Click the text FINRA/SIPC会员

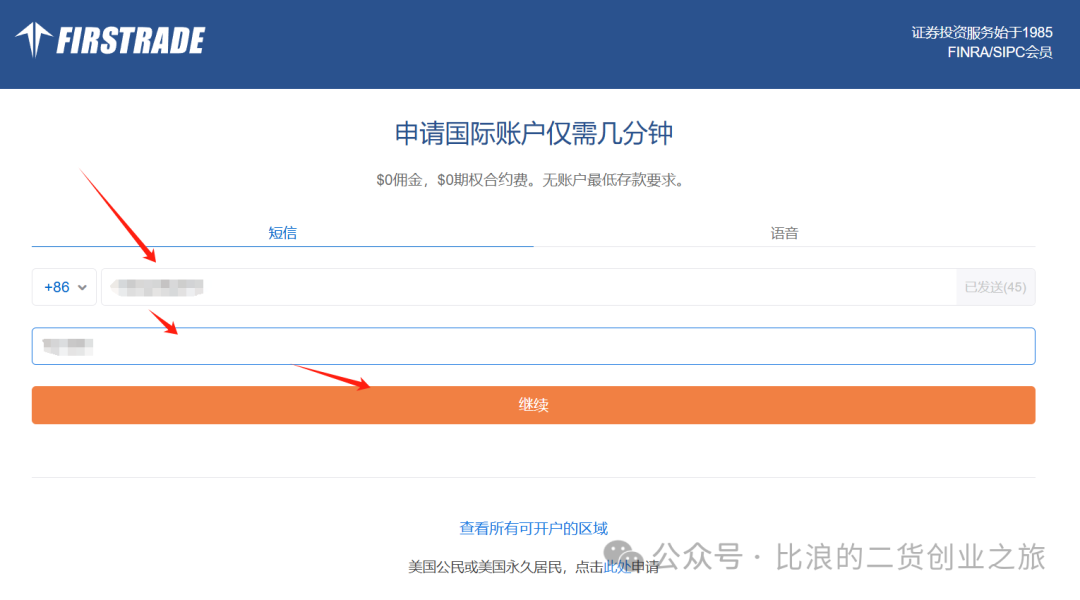pos(999,52)
